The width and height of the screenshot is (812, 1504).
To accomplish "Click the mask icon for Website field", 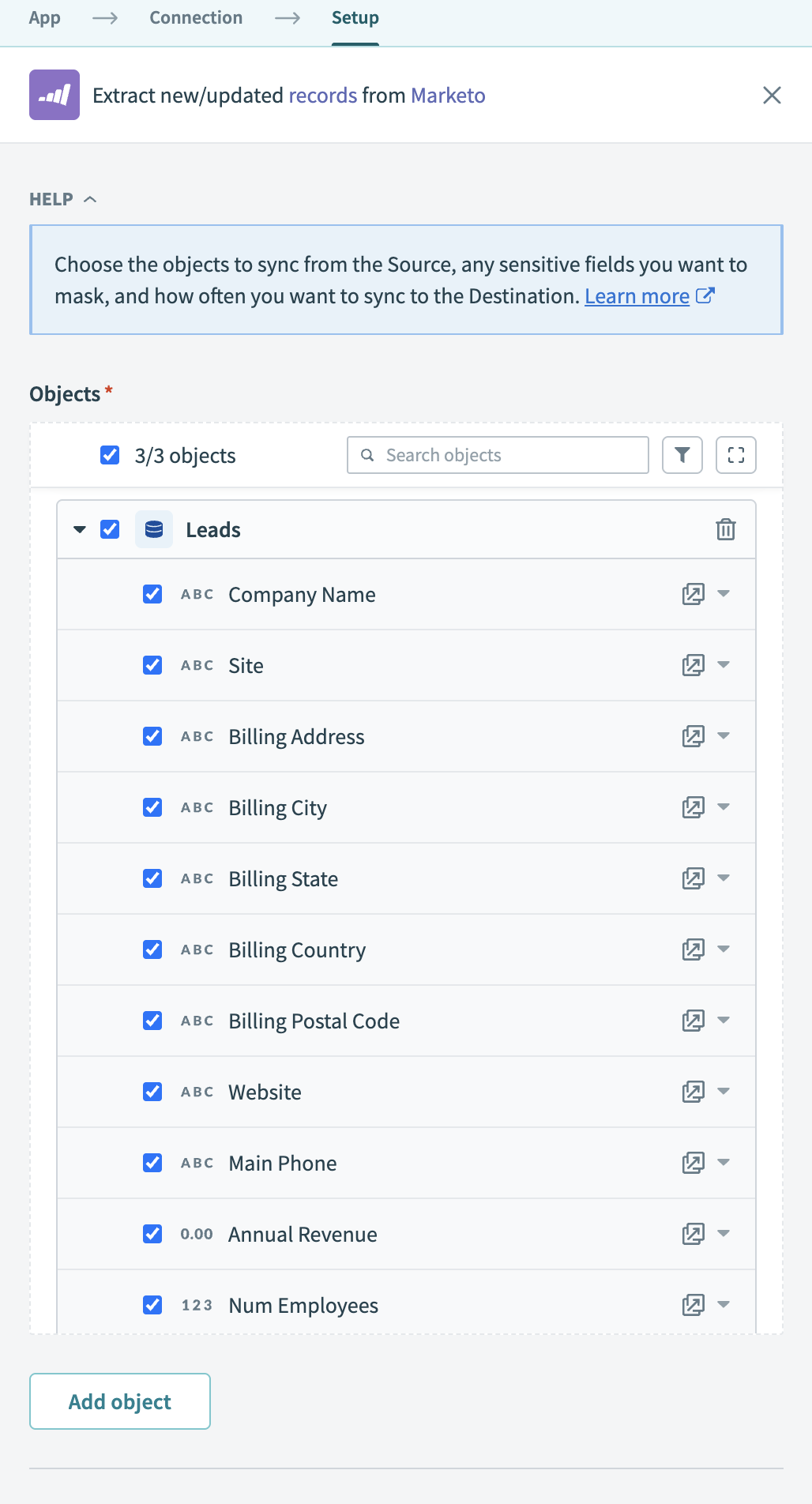I will pos(693,1092).
